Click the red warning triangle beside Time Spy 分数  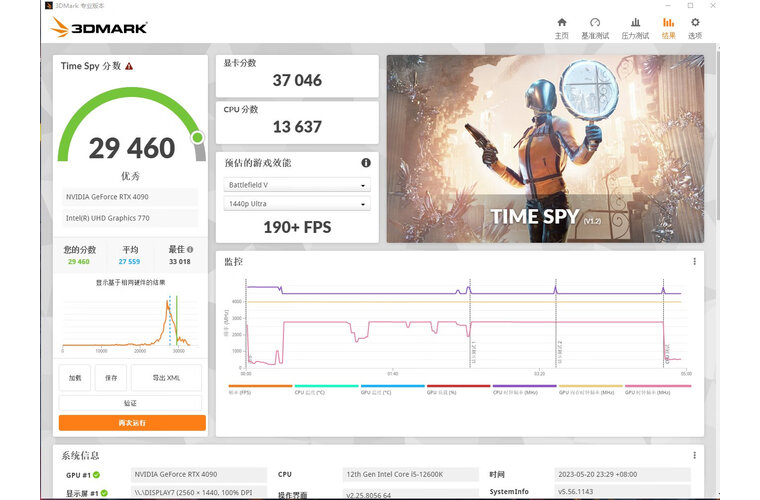[x=129, y=66]
